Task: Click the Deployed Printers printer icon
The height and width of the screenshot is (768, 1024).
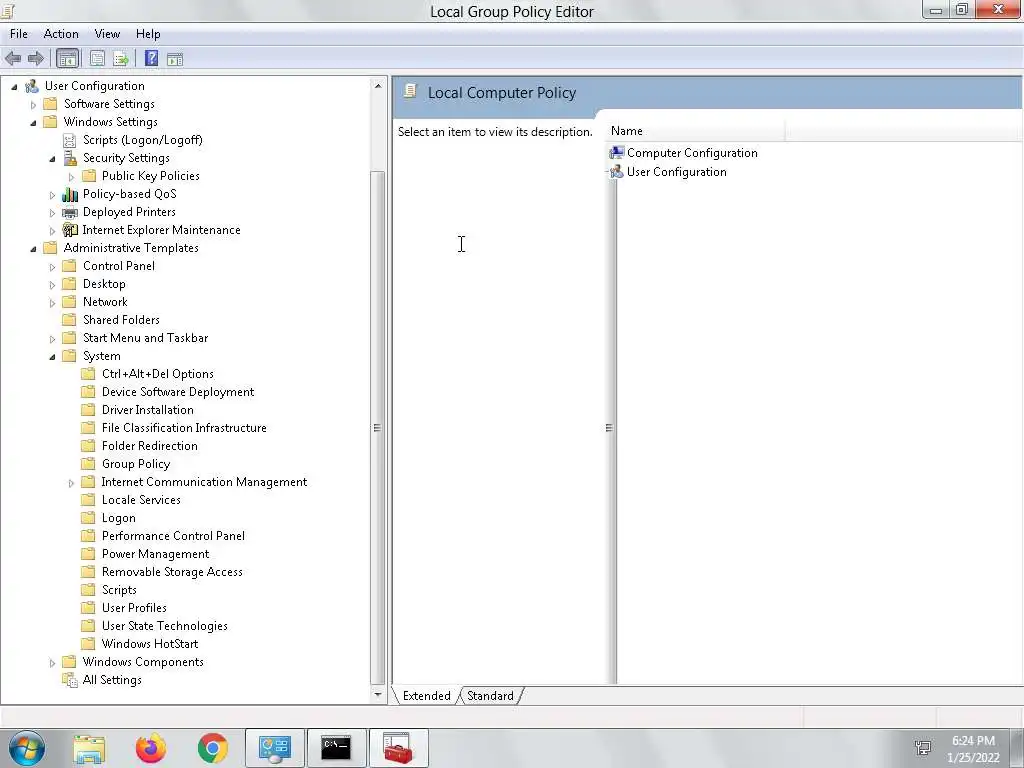Action: [70, 212]
